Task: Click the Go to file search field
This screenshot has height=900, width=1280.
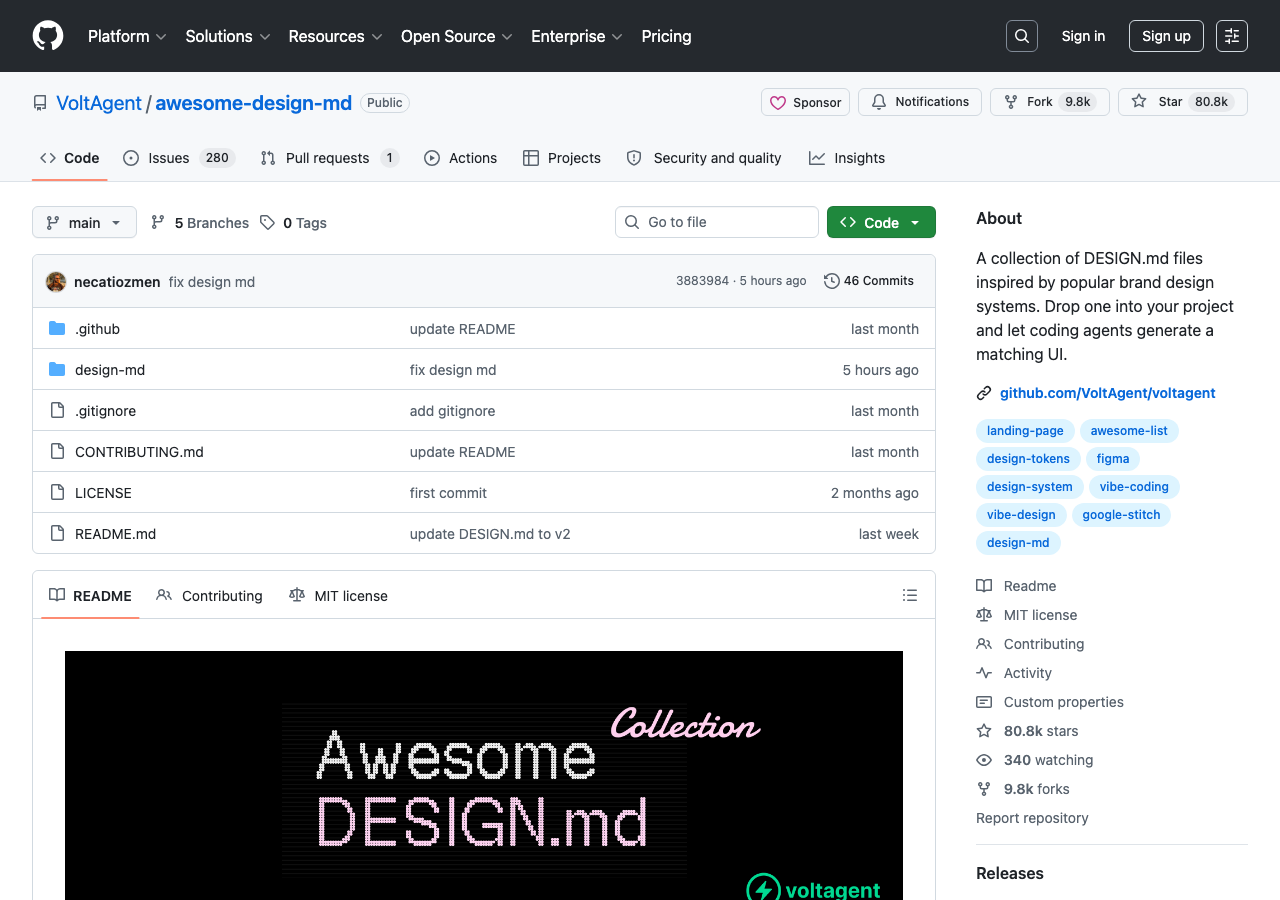Action: point(717,222)
